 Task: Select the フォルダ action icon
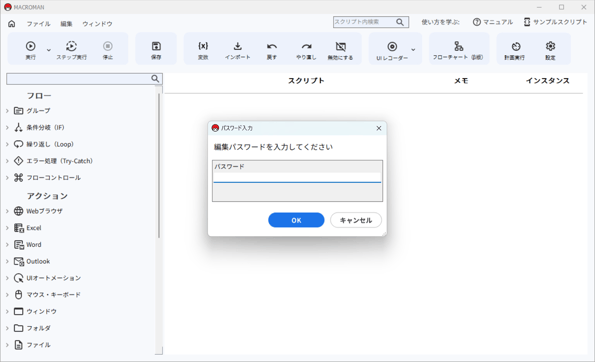[19, 328]
